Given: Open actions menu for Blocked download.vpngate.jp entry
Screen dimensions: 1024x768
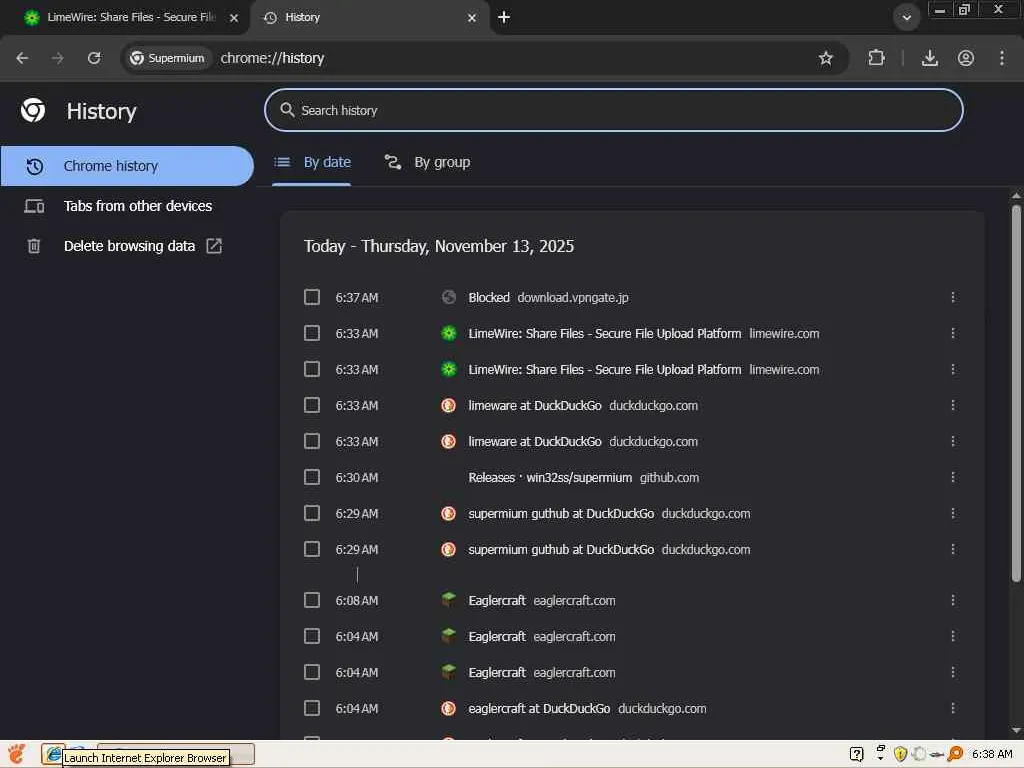Looking at the screenshot, I should coord(953,297).
